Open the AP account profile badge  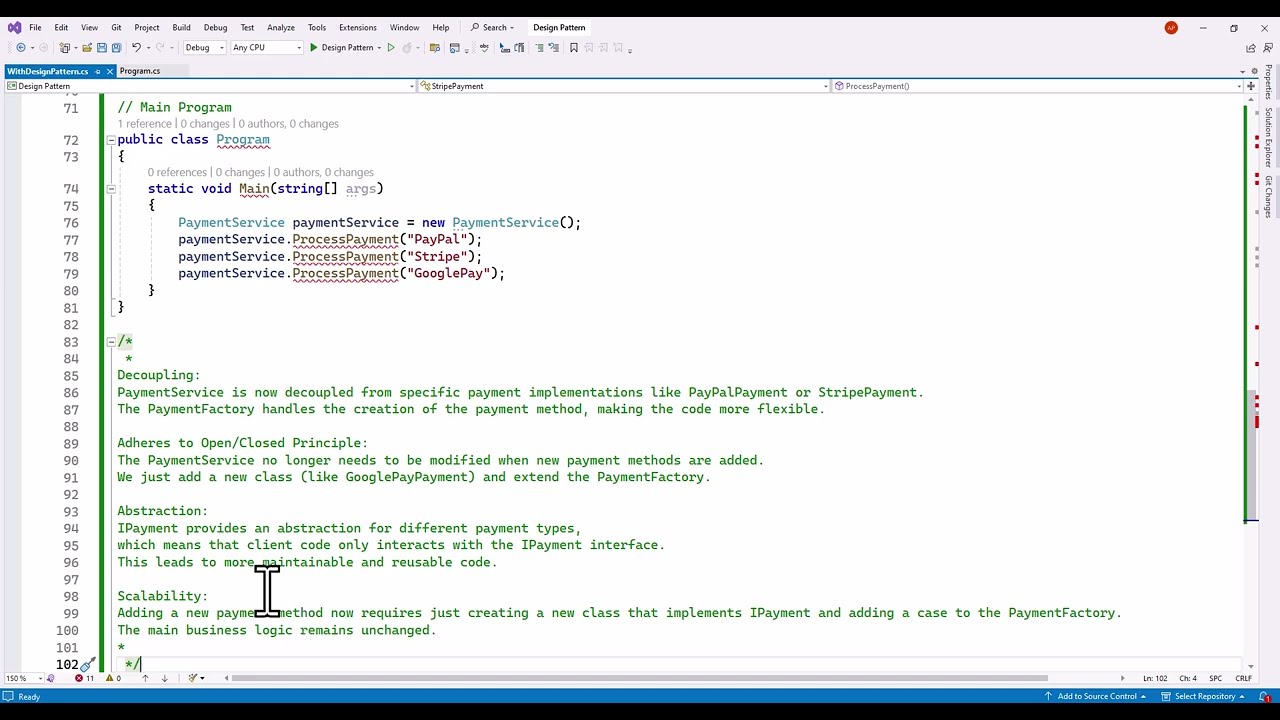[1171, 27]
